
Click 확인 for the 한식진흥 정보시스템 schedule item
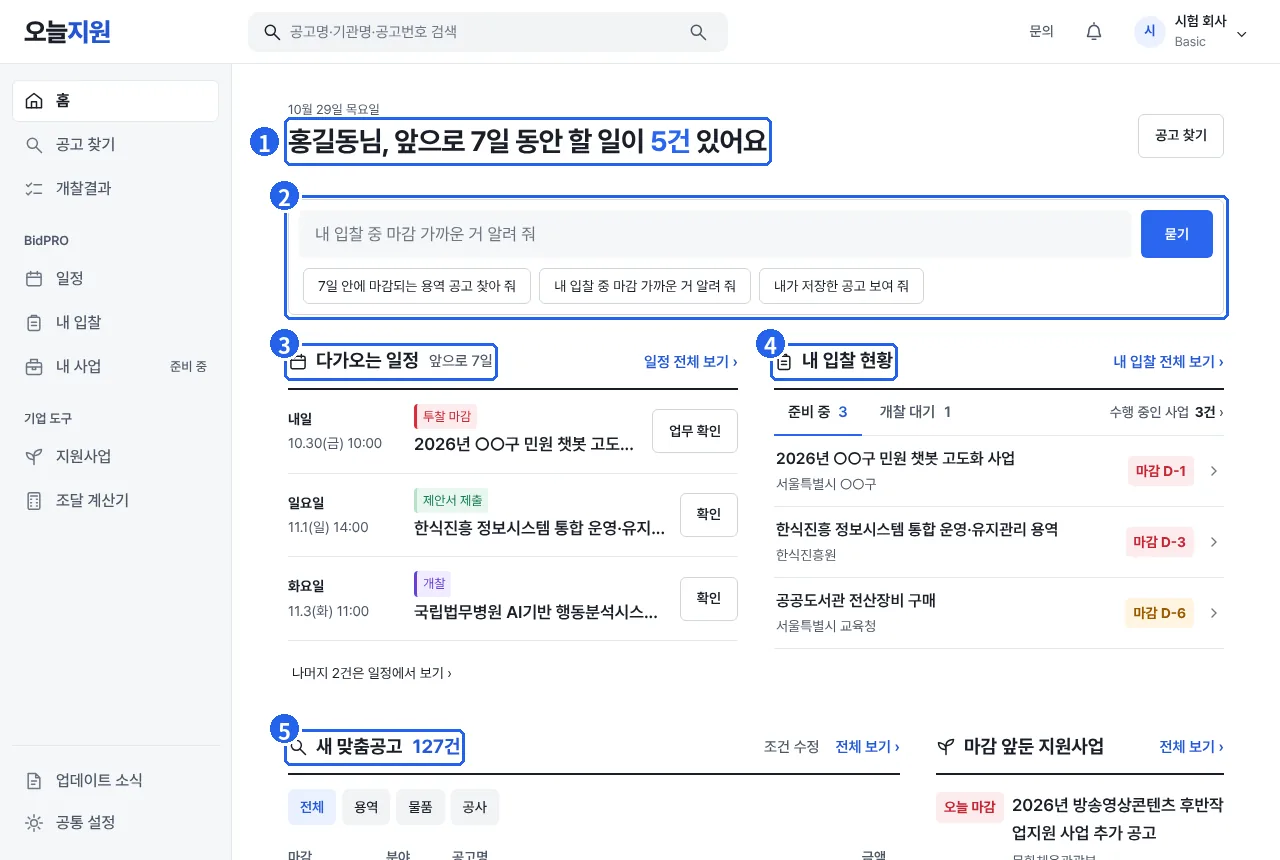pos(709,515)
